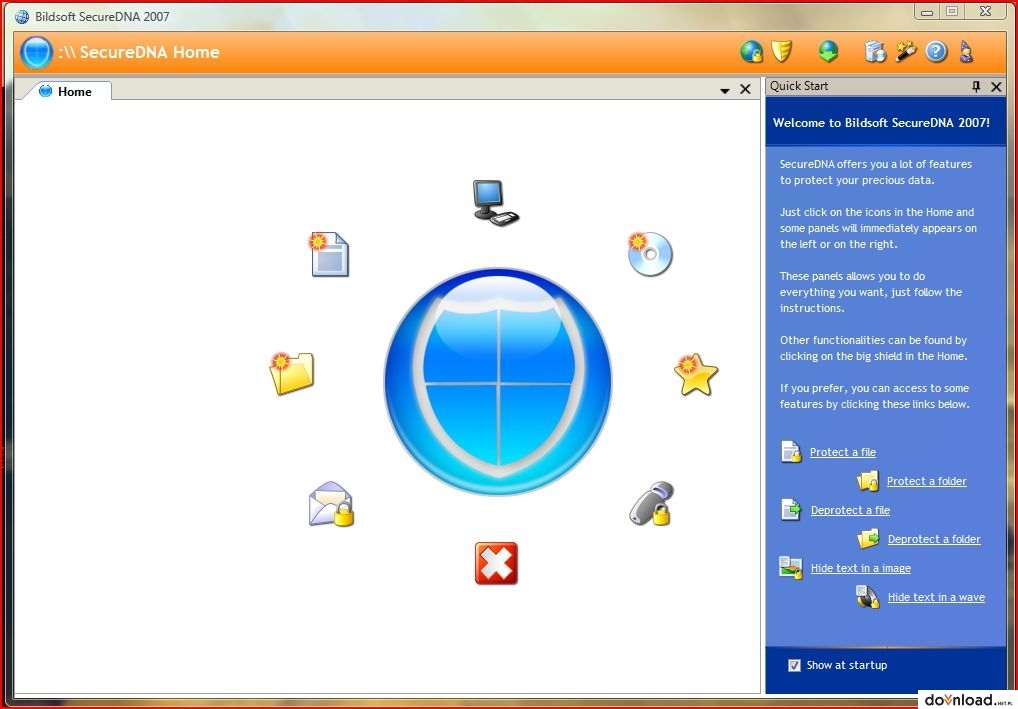The height and width of the screenshot is (709, 1018).
Task: Click the picture icon beside Hide text in a image
Action: point(791,567)
